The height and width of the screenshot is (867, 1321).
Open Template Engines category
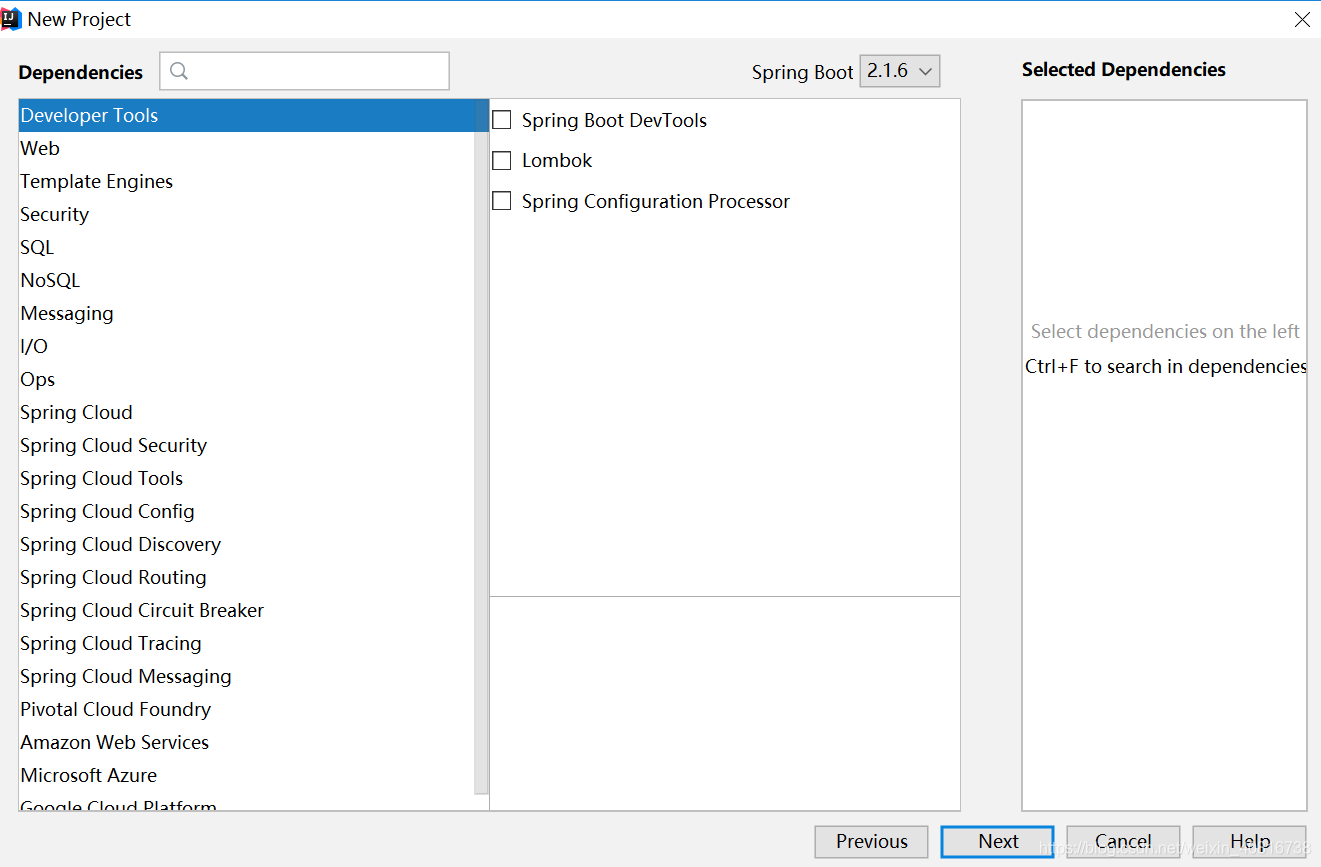pyautogui.click(x=247, y=181)
